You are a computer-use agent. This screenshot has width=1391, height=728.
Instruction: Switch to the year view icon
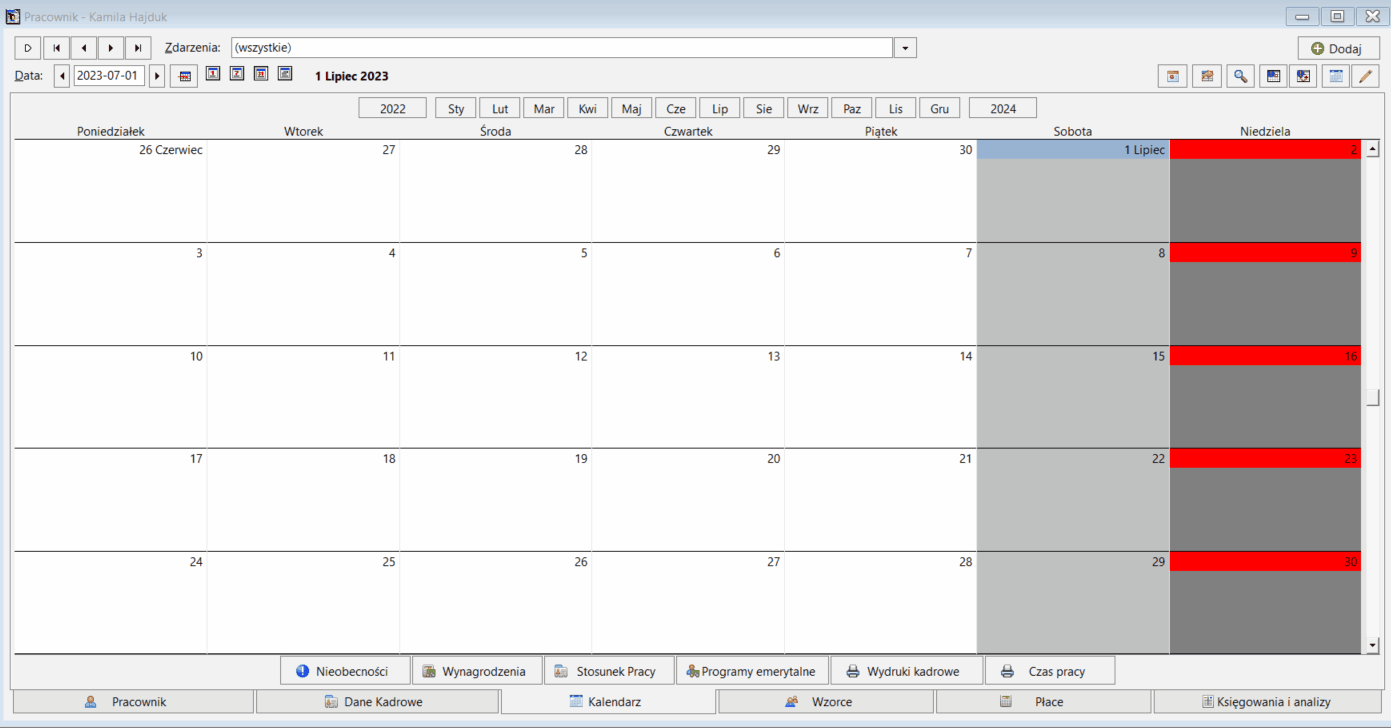click(x=285, y=74)
